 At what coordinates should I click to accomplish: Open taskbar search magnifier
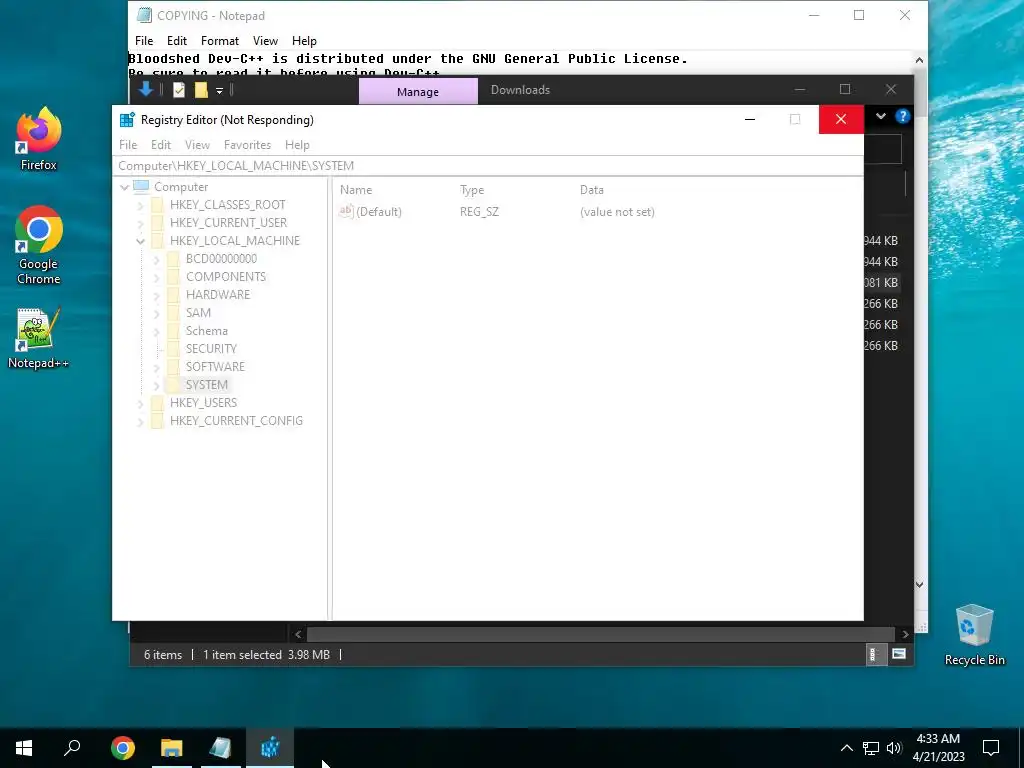coord(72,748)
